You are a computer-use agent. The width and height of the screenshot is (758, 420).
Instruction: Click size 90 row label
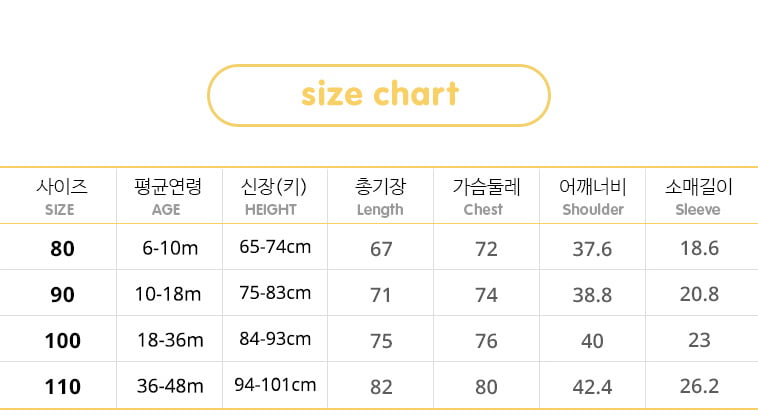[62, 295]
